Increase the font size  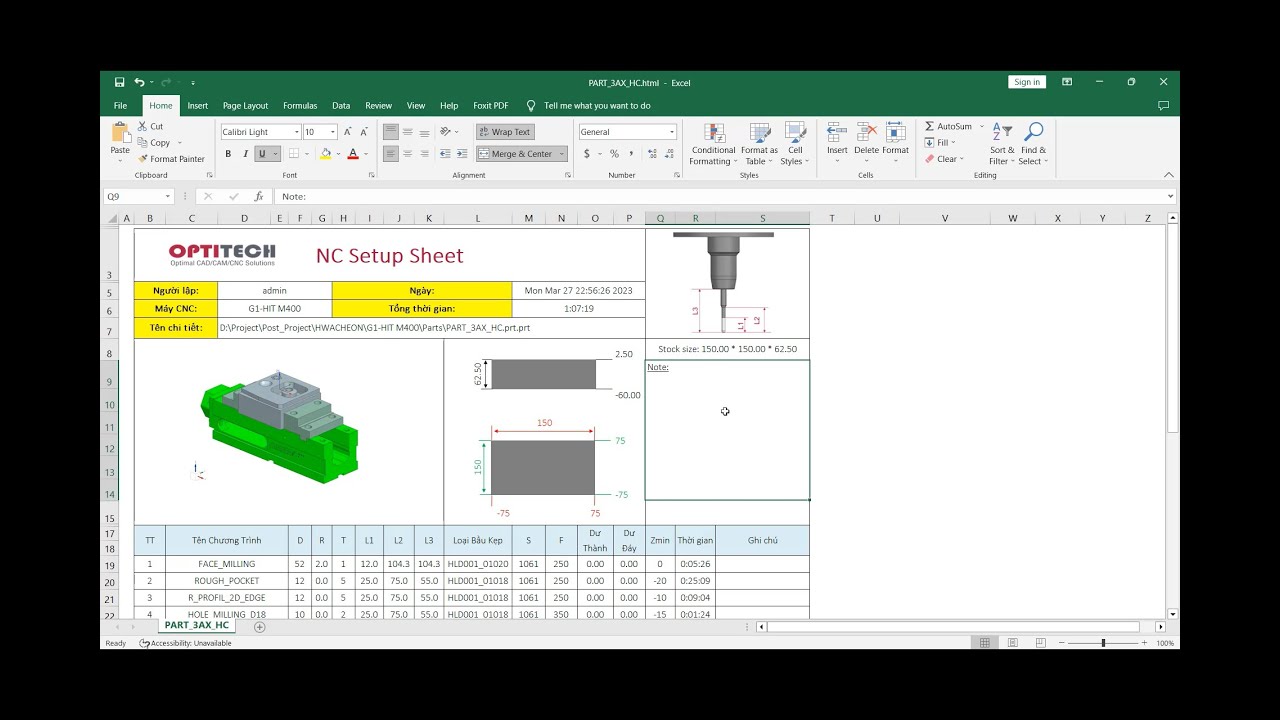347,132
